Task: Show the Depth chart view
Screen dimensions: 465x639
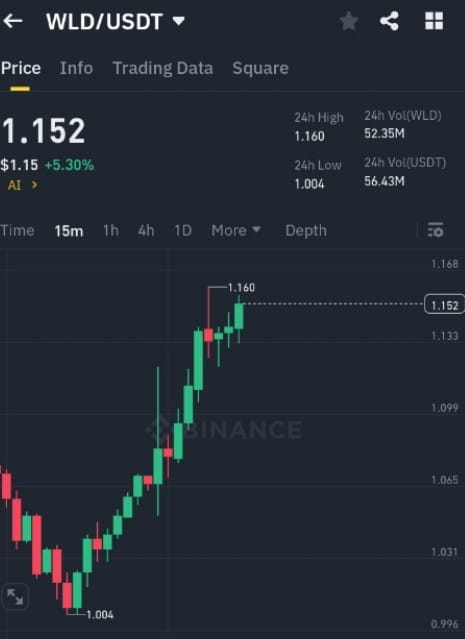Action: pyautogui.click(x=306, y=231)
